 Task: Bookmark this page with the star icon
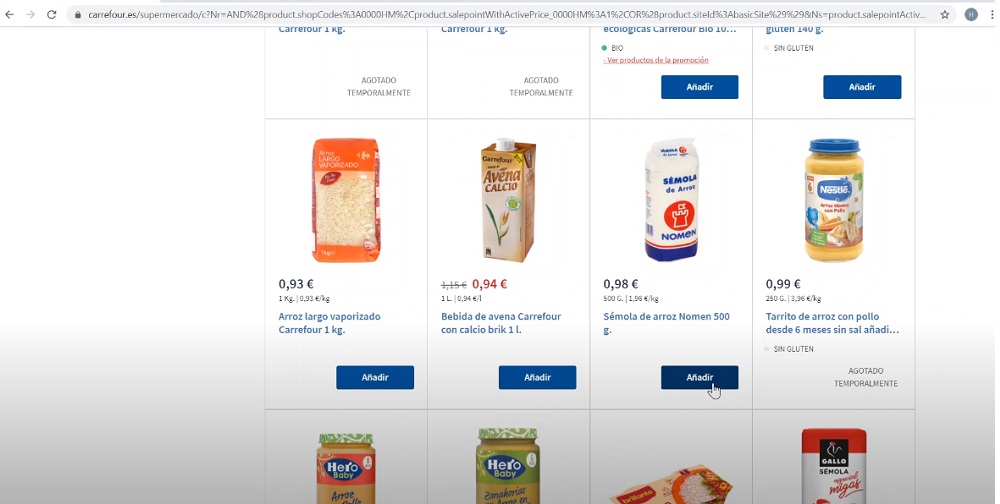coord(945,15)
